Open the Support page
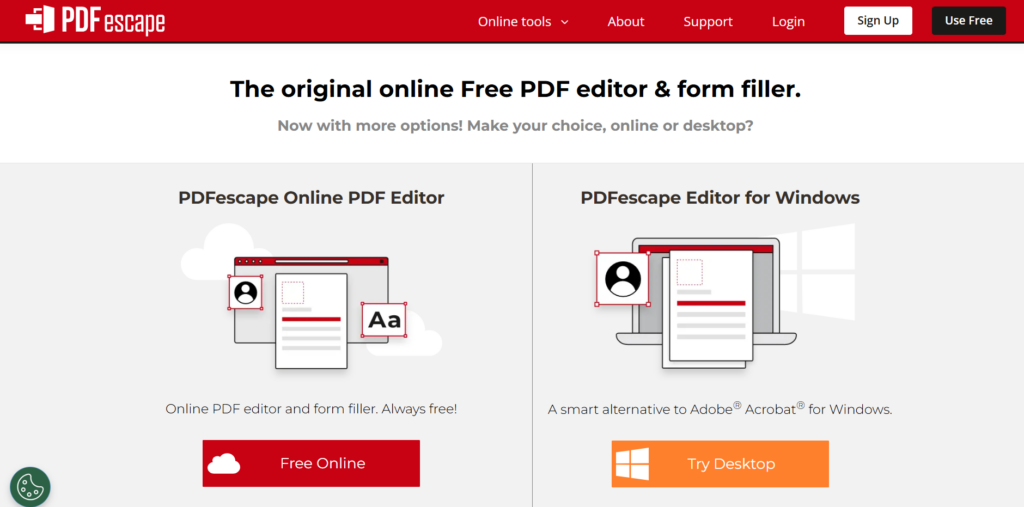This screenshot has width=1024, height=507. pos(708,22)
